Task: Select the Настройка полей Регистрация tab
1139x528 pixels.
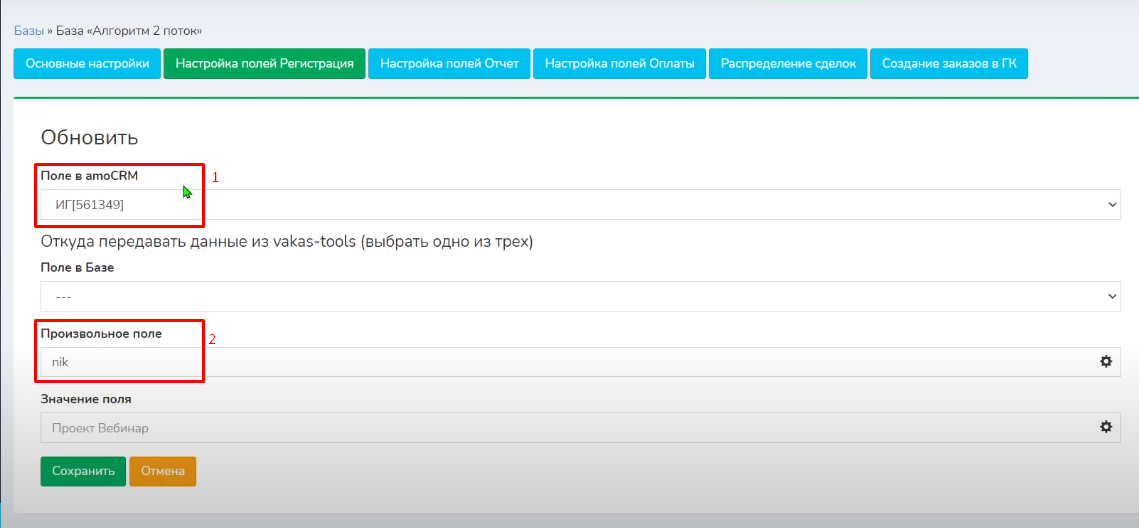Action: click(x=264, y=64)
